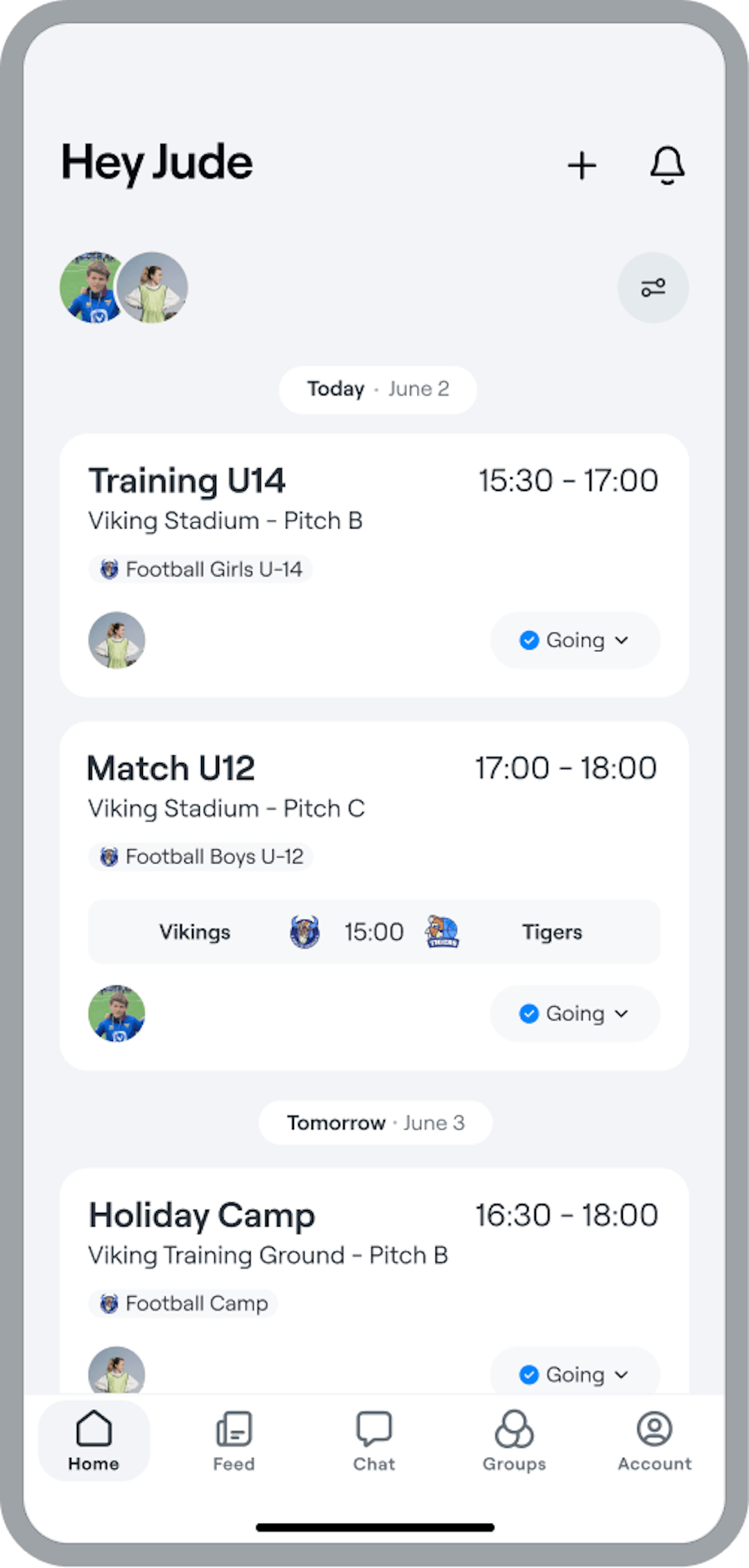Click the Tigers team logo
The height and width of the screenshot is (1568, 749).
442,931
